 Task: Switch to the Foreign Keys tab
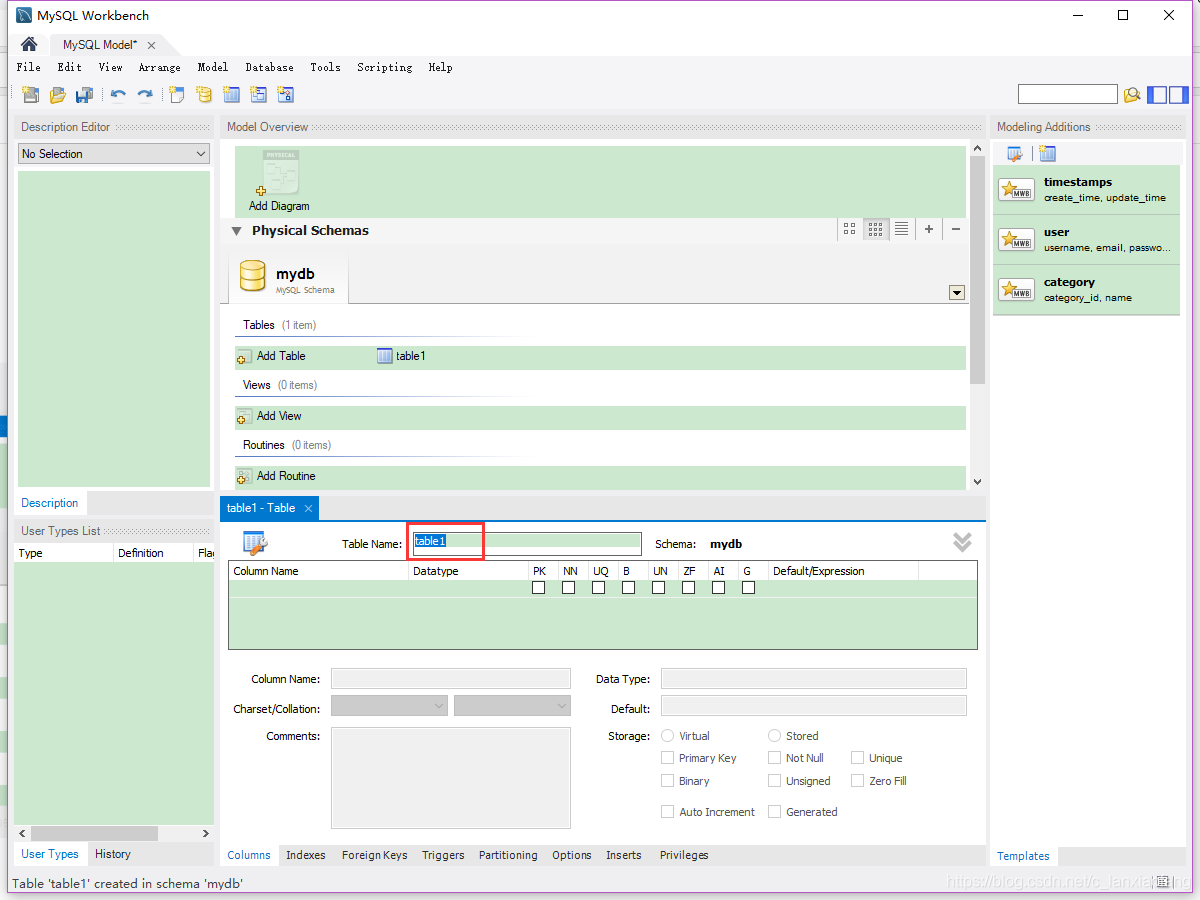point(374,855)
